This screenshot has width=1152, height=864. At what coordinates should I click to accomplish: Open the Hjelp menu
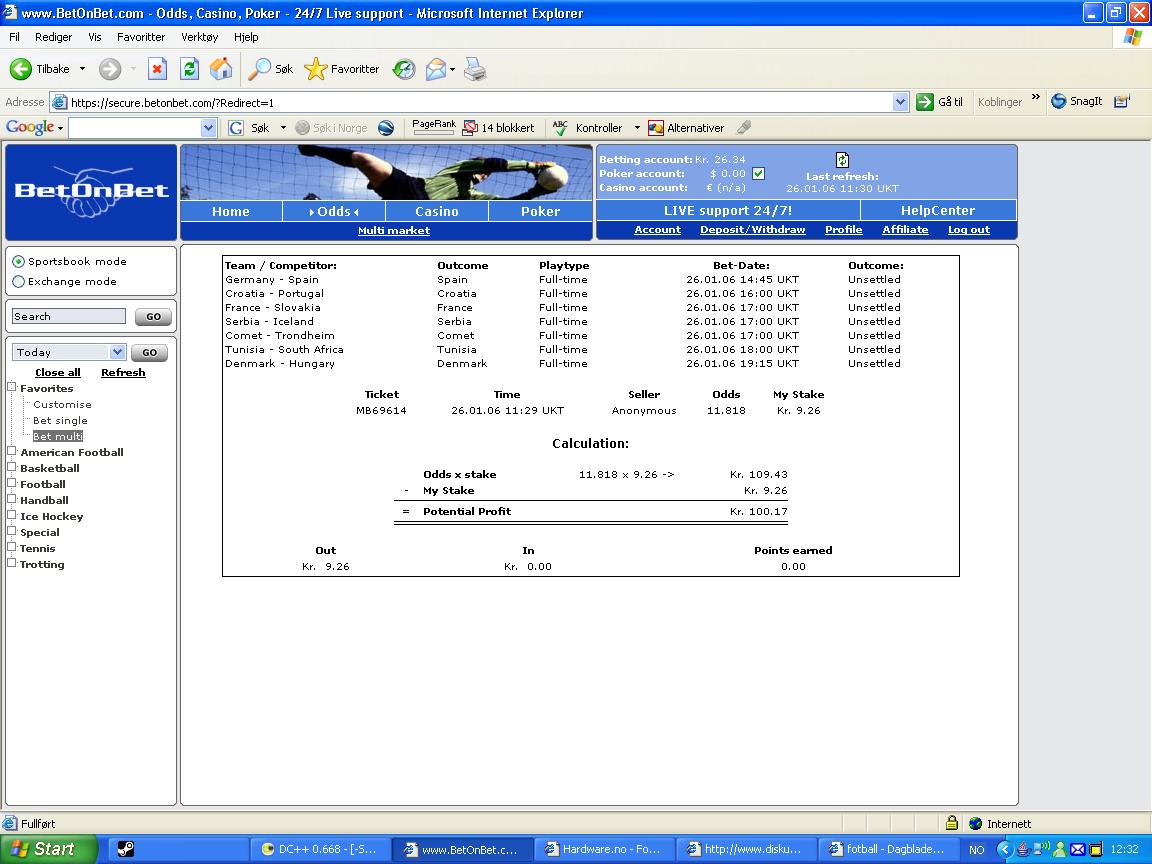click(x=246, y=37)
